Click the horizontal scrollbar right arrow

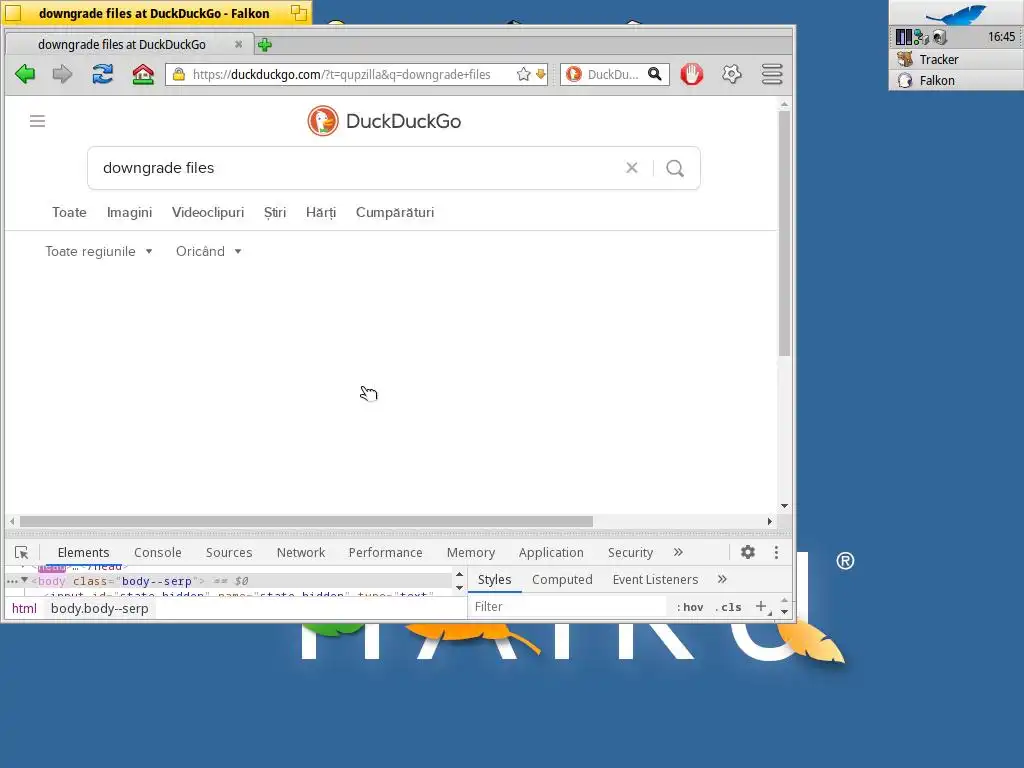770,521
